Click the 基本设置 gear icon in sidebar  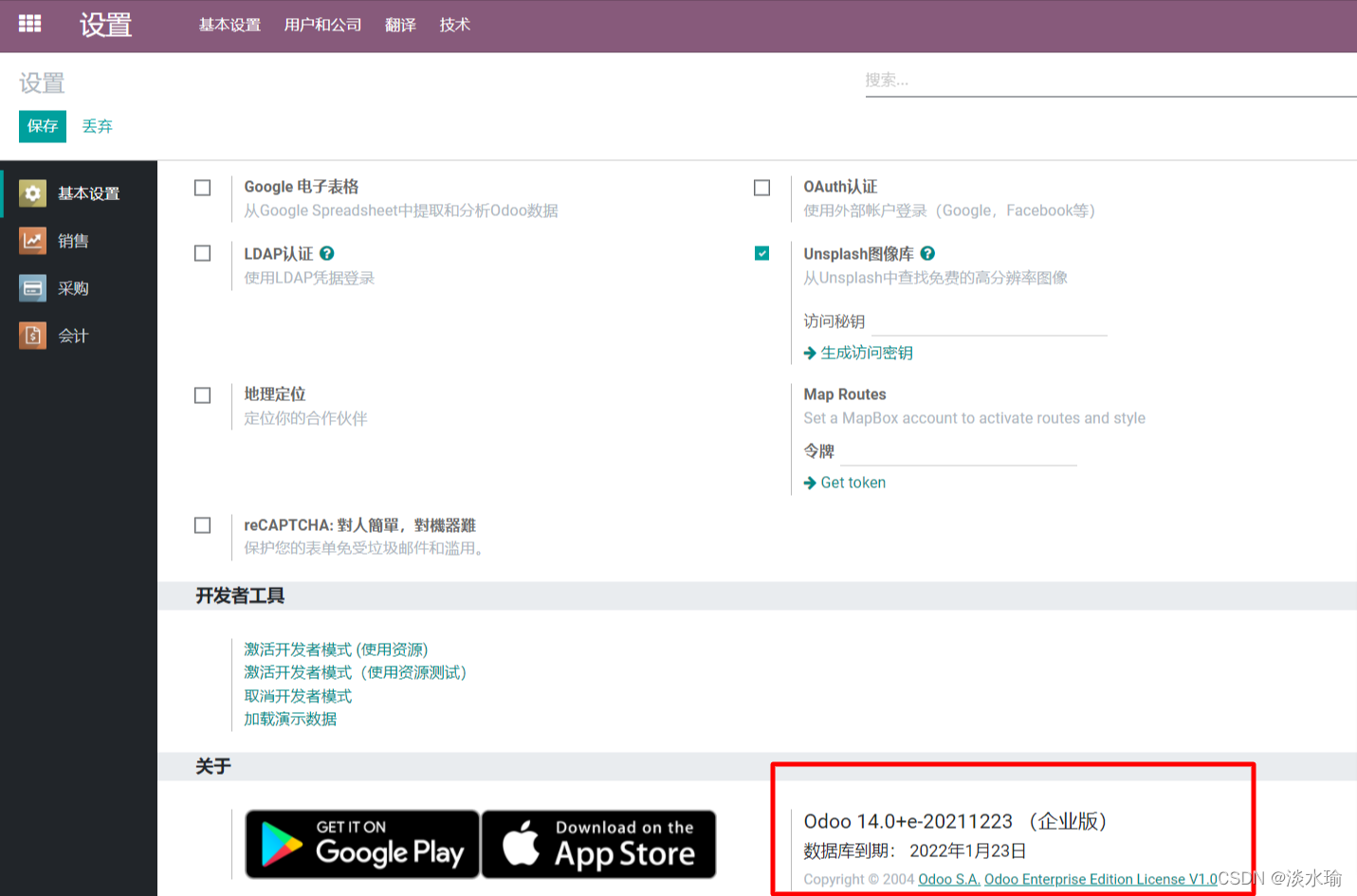tap(32, 193)
